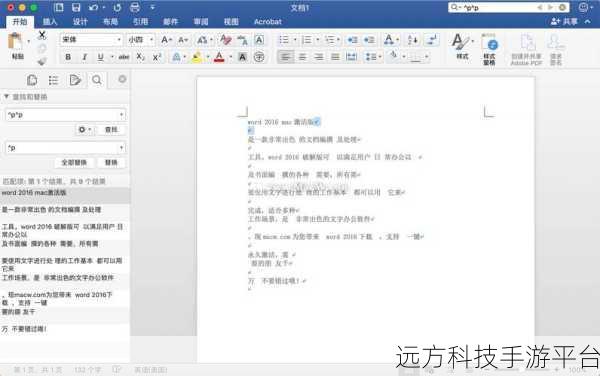Clear the title bar search field
600x376 pixels.
click(x=562, y=7)
